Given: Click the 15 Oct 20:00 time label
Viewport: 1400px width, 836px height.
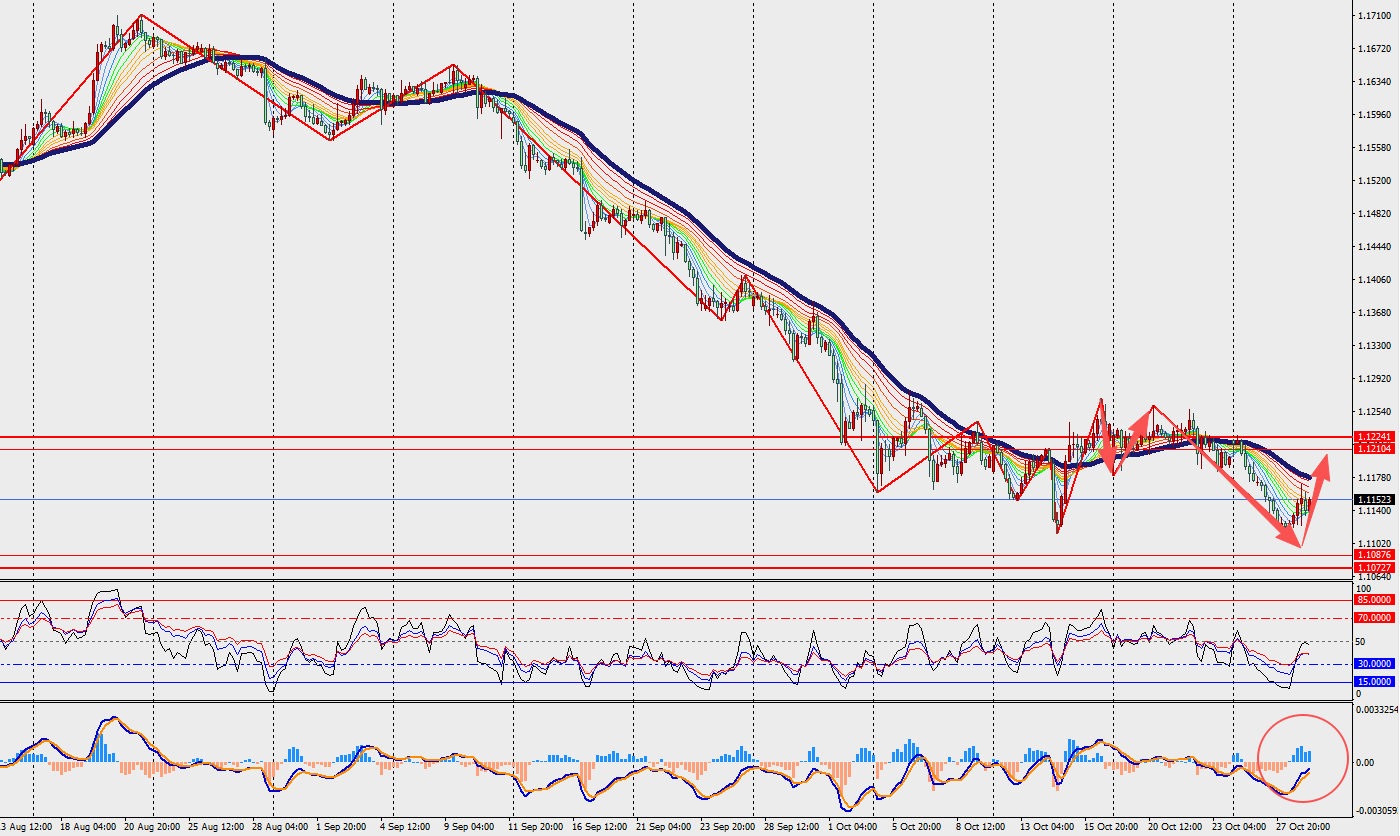Looking at the screenshot, I should (x=1110, y=827).
